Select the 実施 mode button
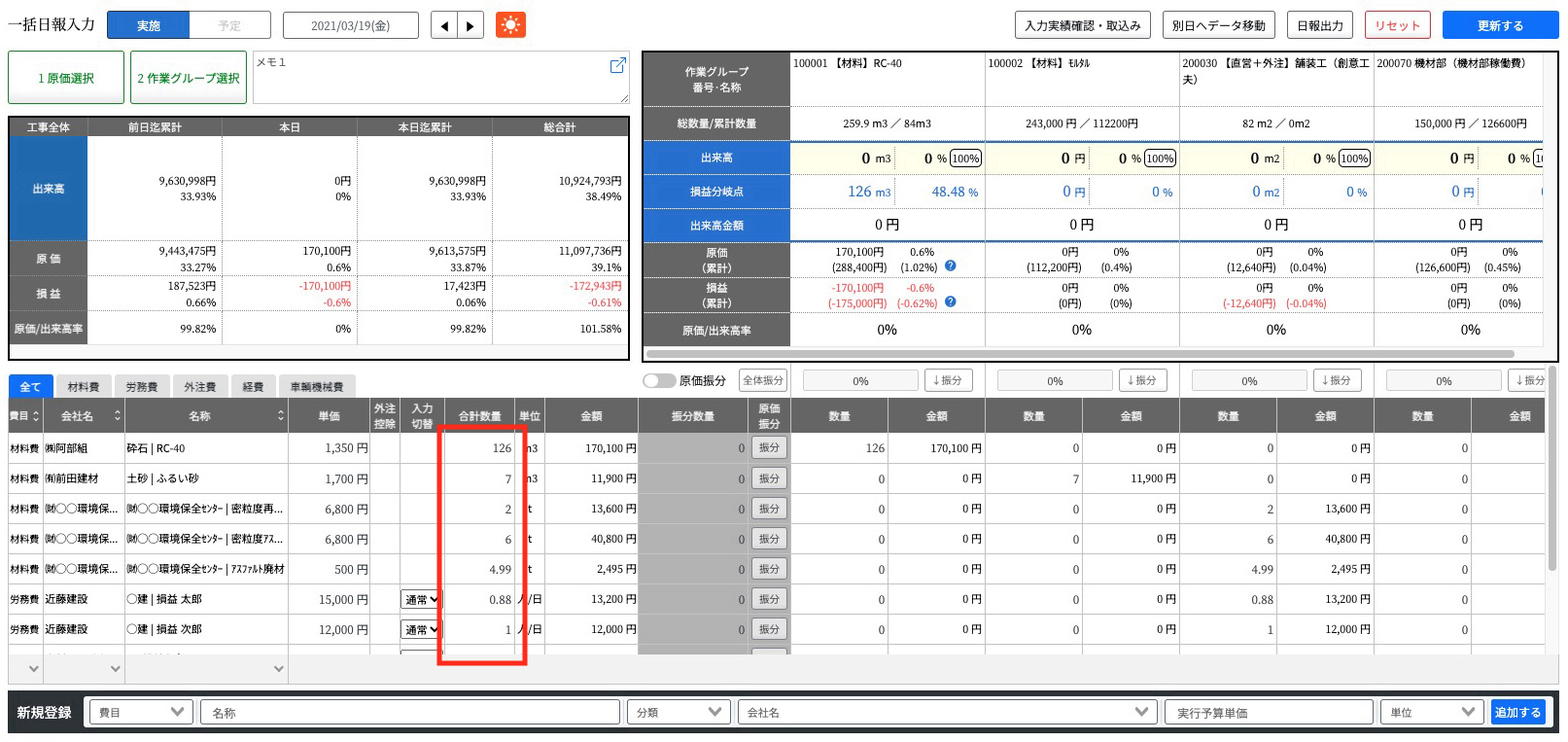Screen dimensions: 1568x742 [x=149, y=25]
